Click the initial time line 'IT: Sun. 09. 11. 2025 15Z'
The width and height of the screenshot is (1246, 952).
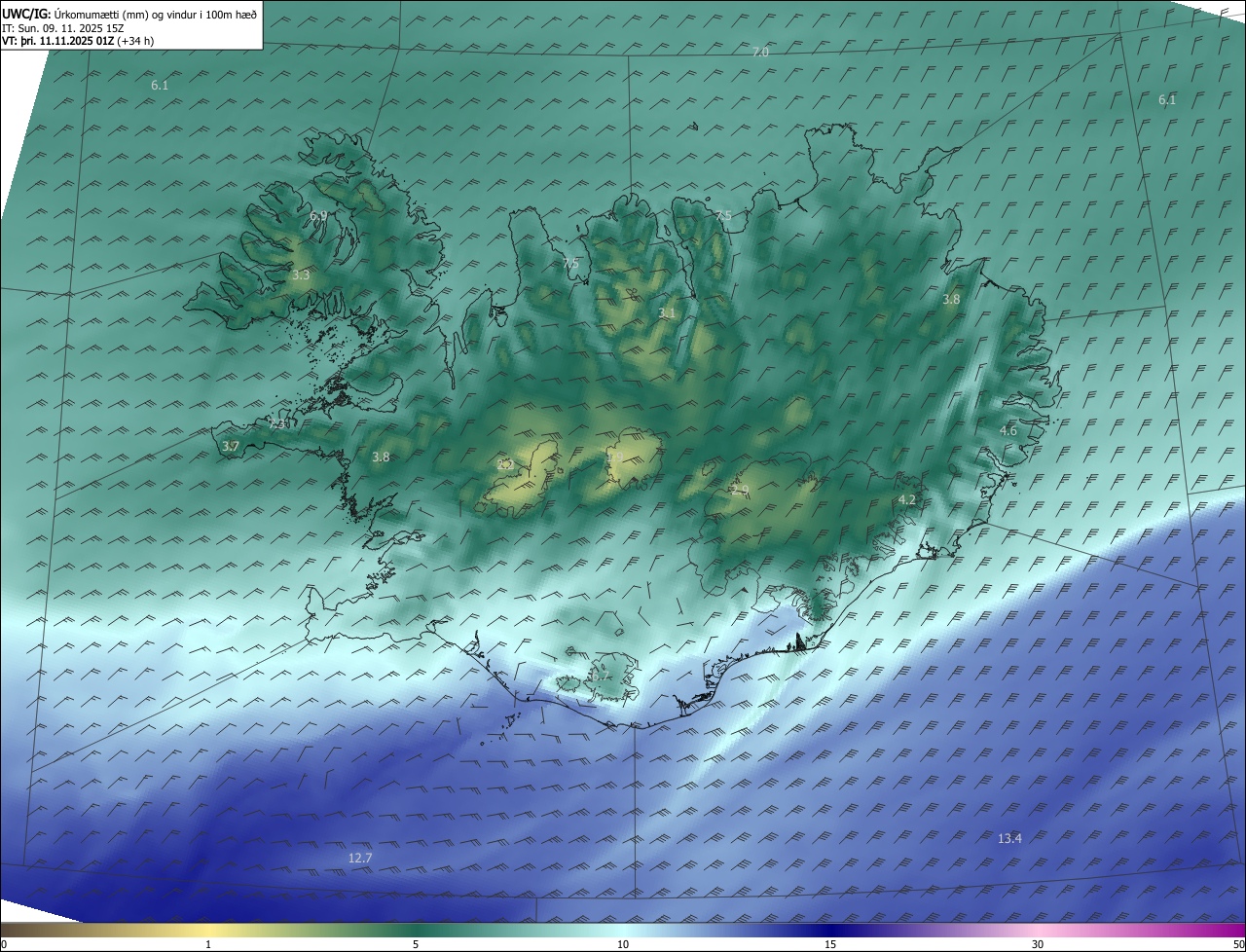pyautogui.click(x=62, y=27)
